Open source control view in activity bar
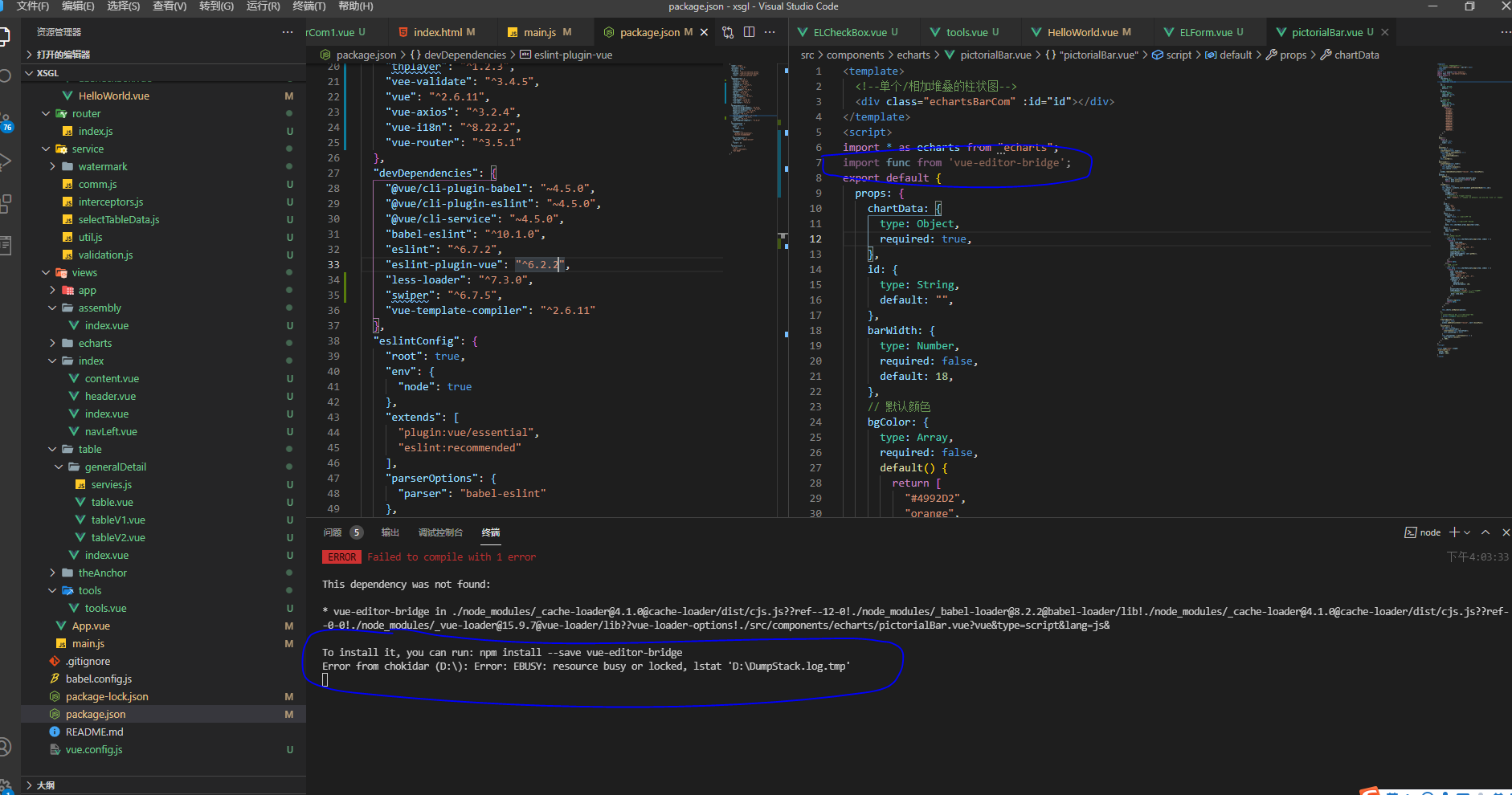Screen dimensions: 1512x795 click(5, 120)
